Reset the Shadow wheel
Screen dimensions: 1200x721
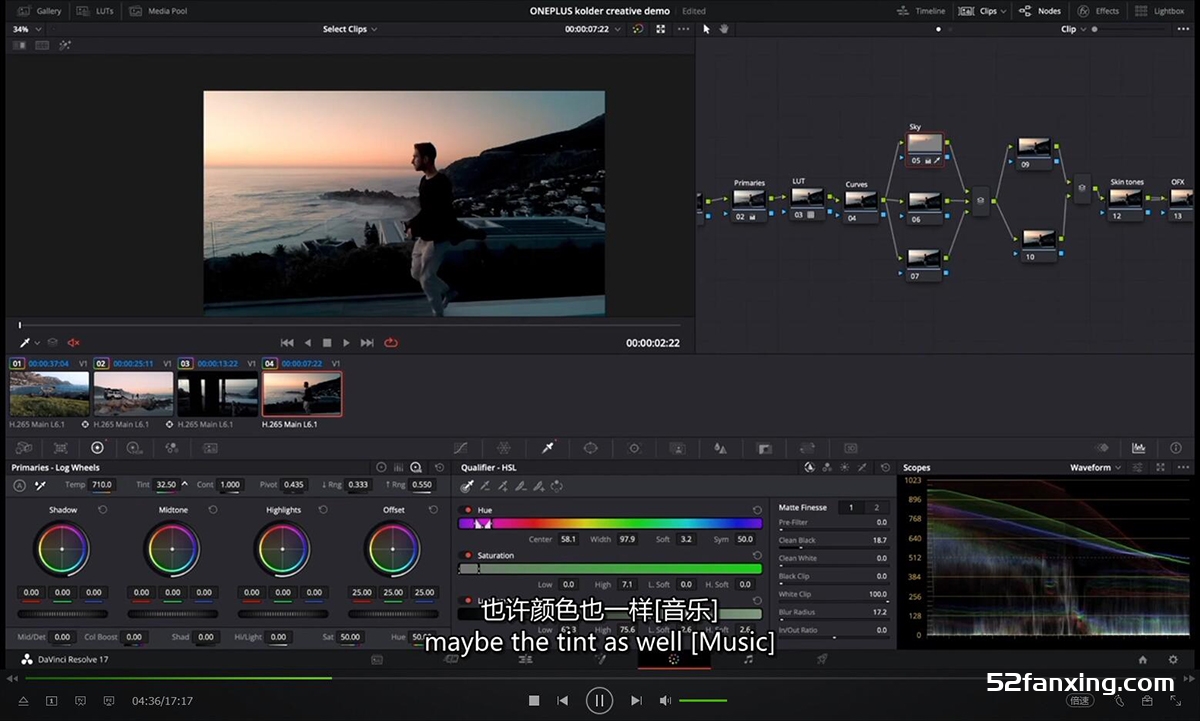[x=102, y=509]
